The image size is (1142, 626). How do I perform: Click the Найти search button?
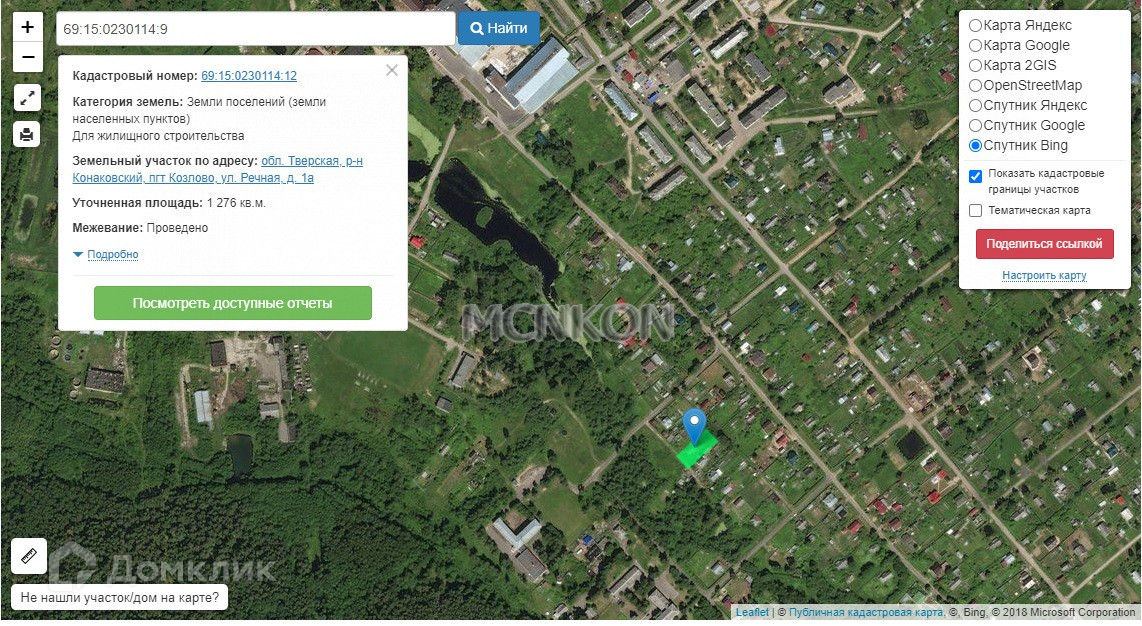[x=499, y=28]
